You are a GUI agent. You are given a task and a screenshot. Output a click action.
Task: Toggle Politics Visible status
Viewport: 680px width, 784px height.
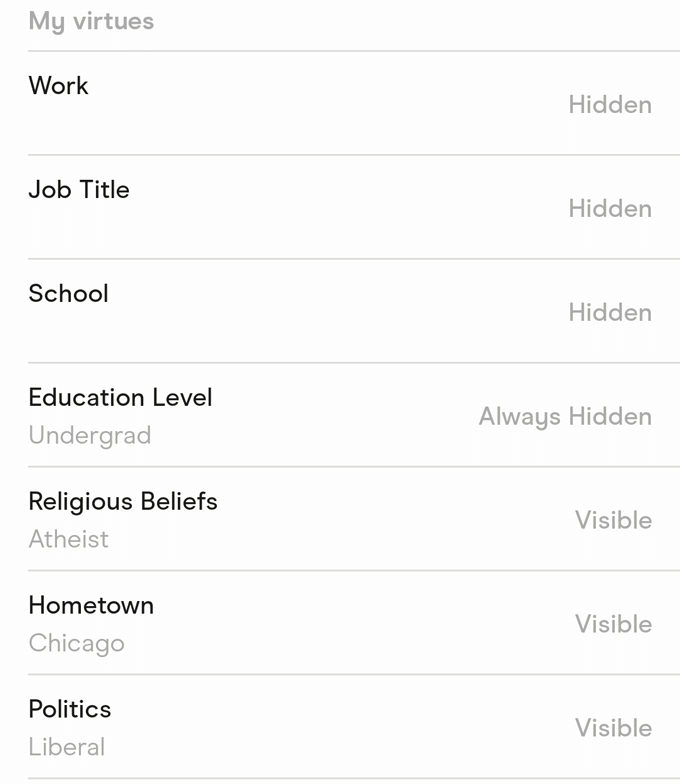pos(614,728)
